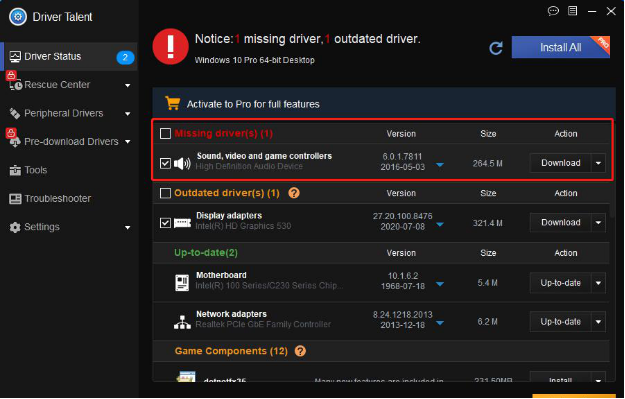Uncheck the Sound, video and game controllers checkbox

165,163
